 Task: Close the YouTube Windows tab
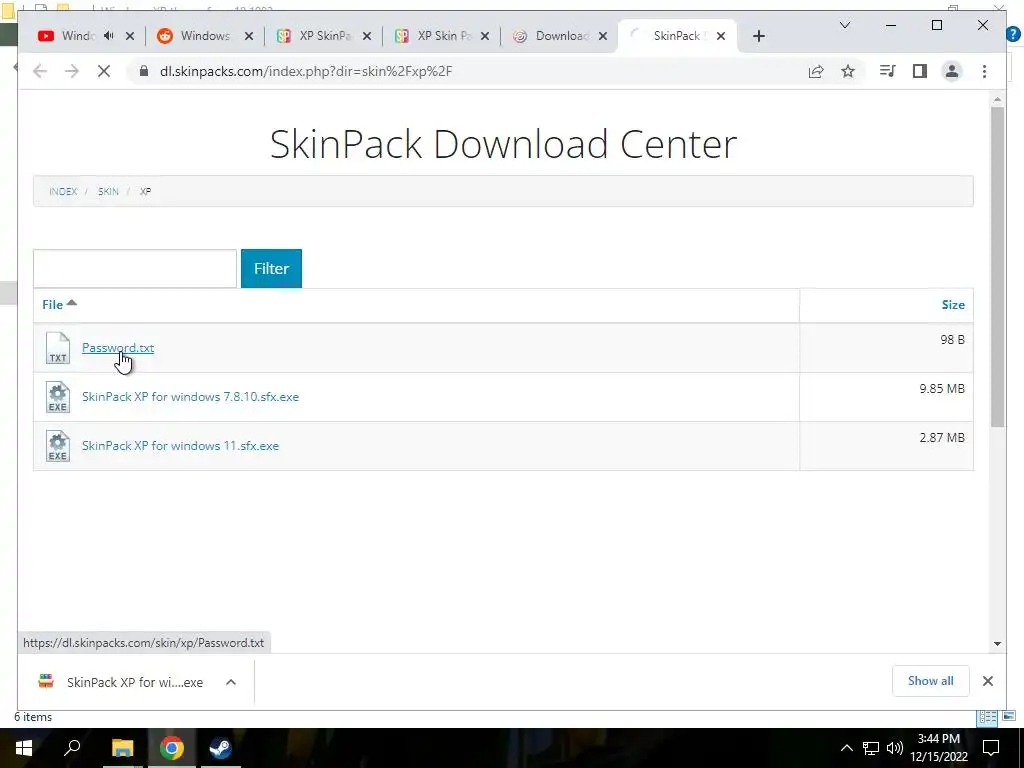point(130,37)
